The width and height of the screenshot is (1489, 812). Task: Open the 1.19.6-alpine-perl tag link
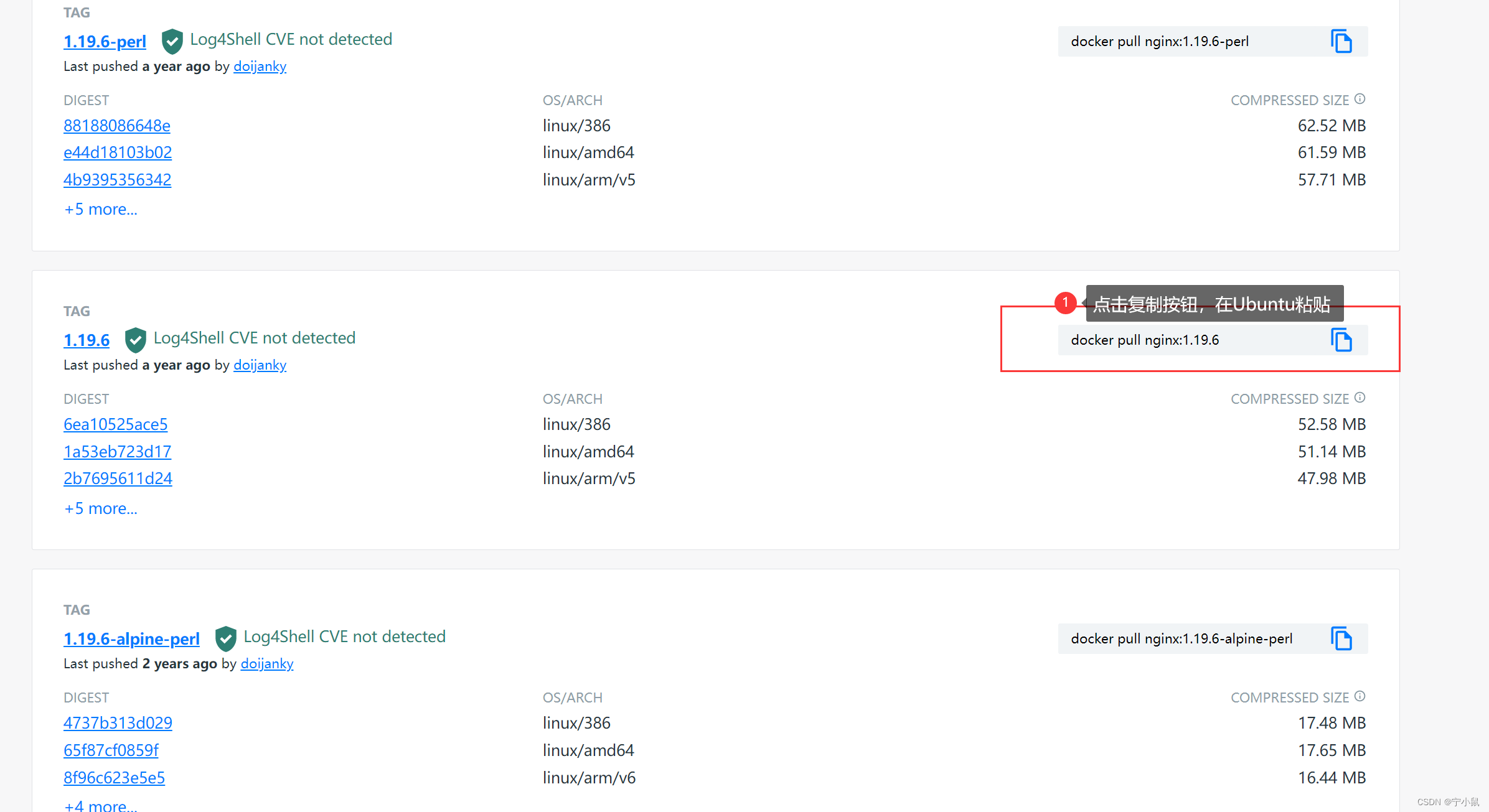pos(131,639)
